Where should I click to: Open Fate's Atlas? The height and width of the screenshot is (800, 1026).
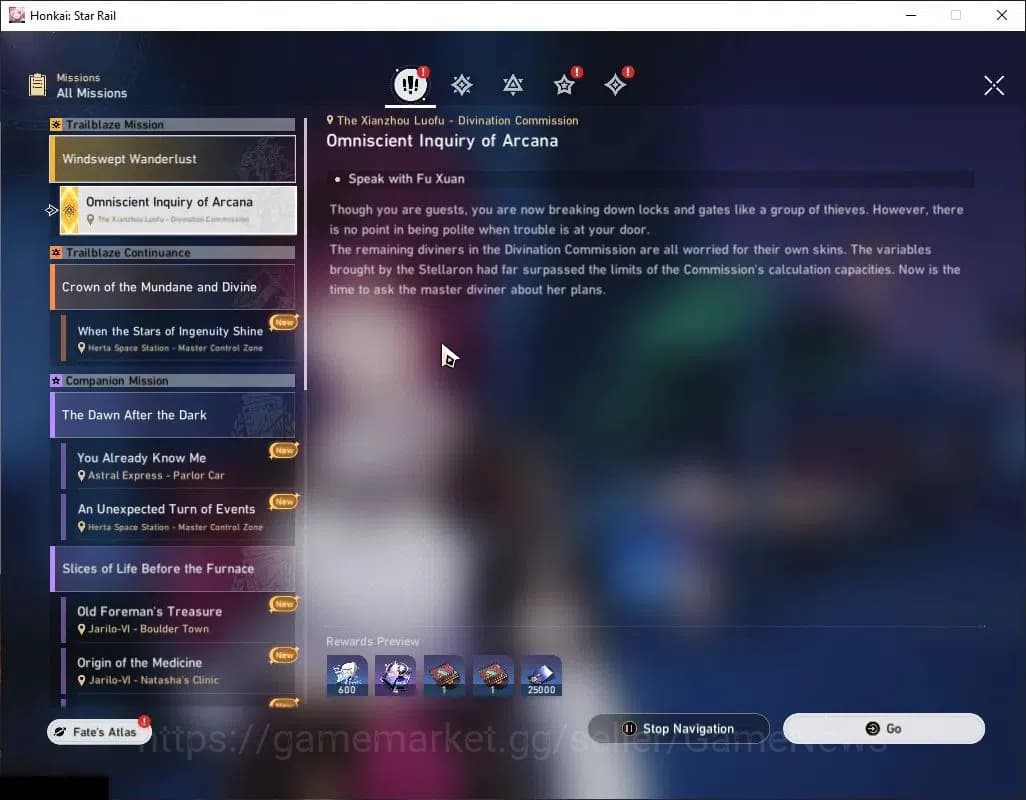(99, 731)
